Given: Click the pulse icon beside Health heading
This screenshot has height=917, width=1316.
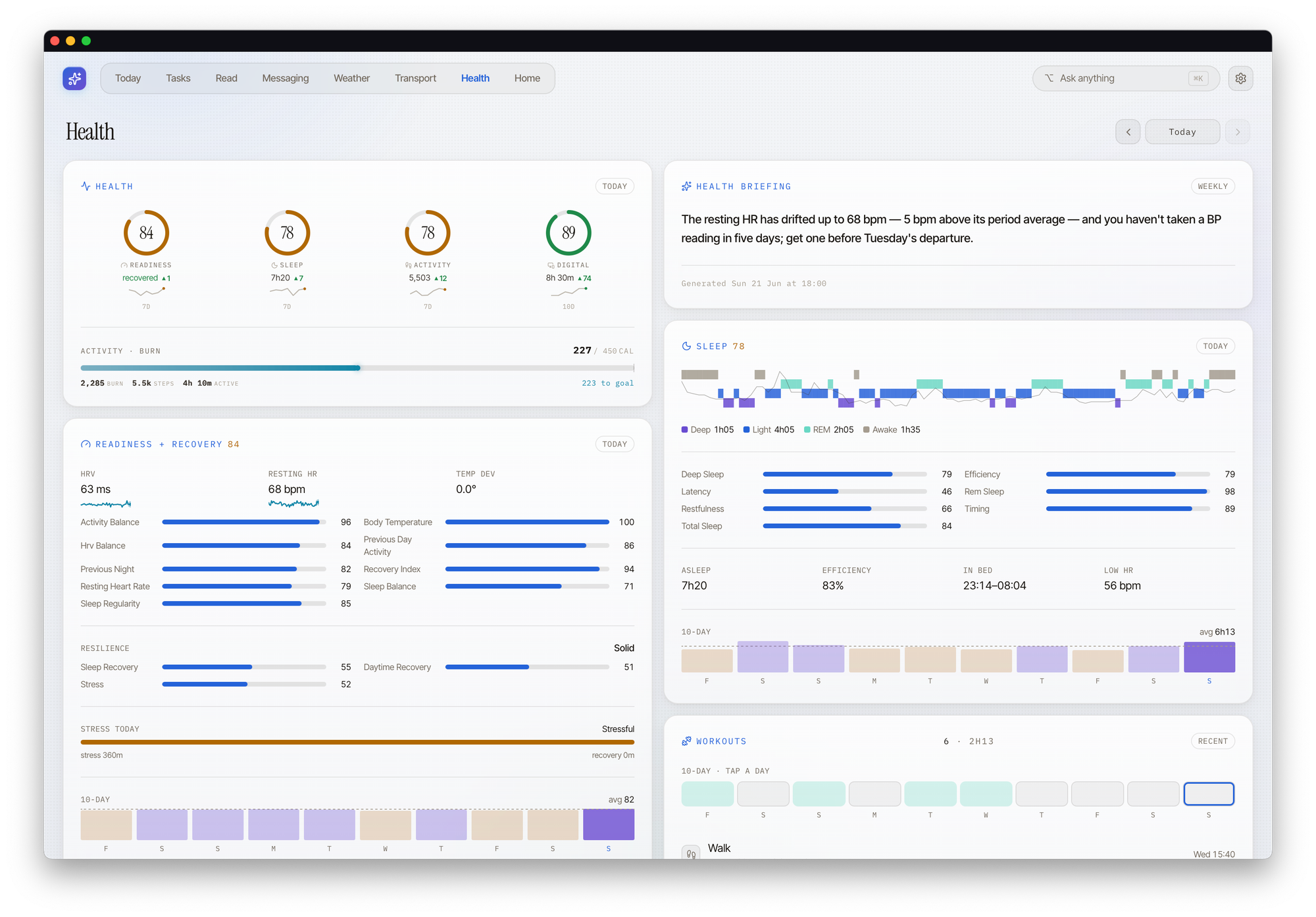Looking at the screenshot, I should [x=86, y=186].
